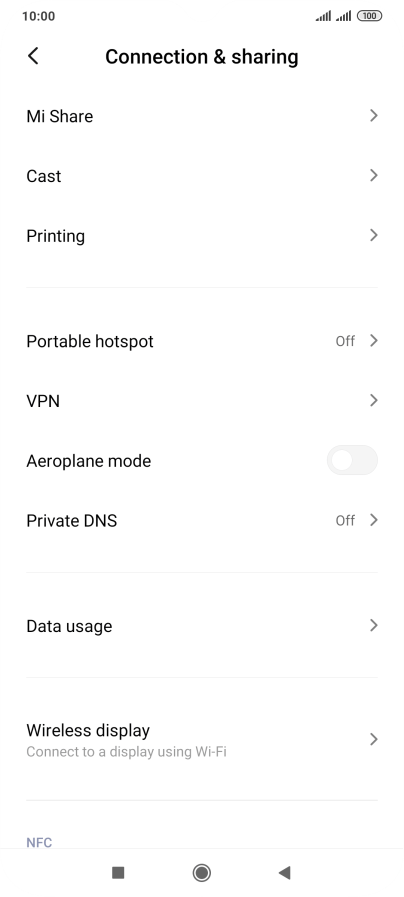This screenshot has height=897, width=404.
Task: Open the Data usage entry
Action: point(202,626)
